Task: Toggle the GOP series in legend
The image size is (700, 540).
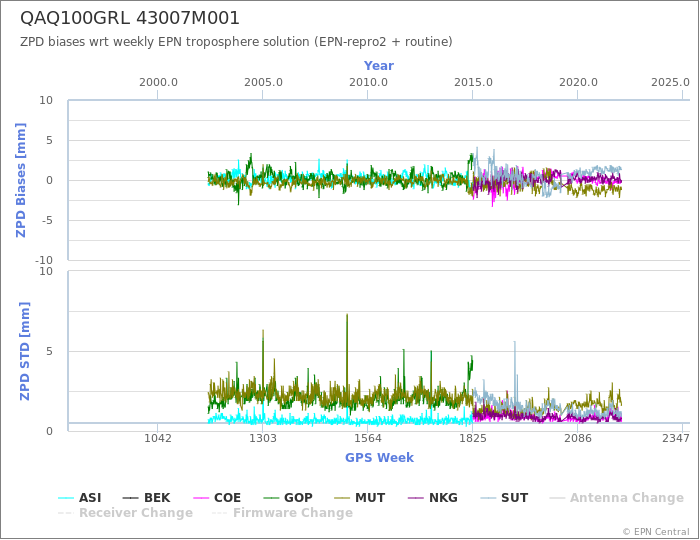Action: pos(288,498)
